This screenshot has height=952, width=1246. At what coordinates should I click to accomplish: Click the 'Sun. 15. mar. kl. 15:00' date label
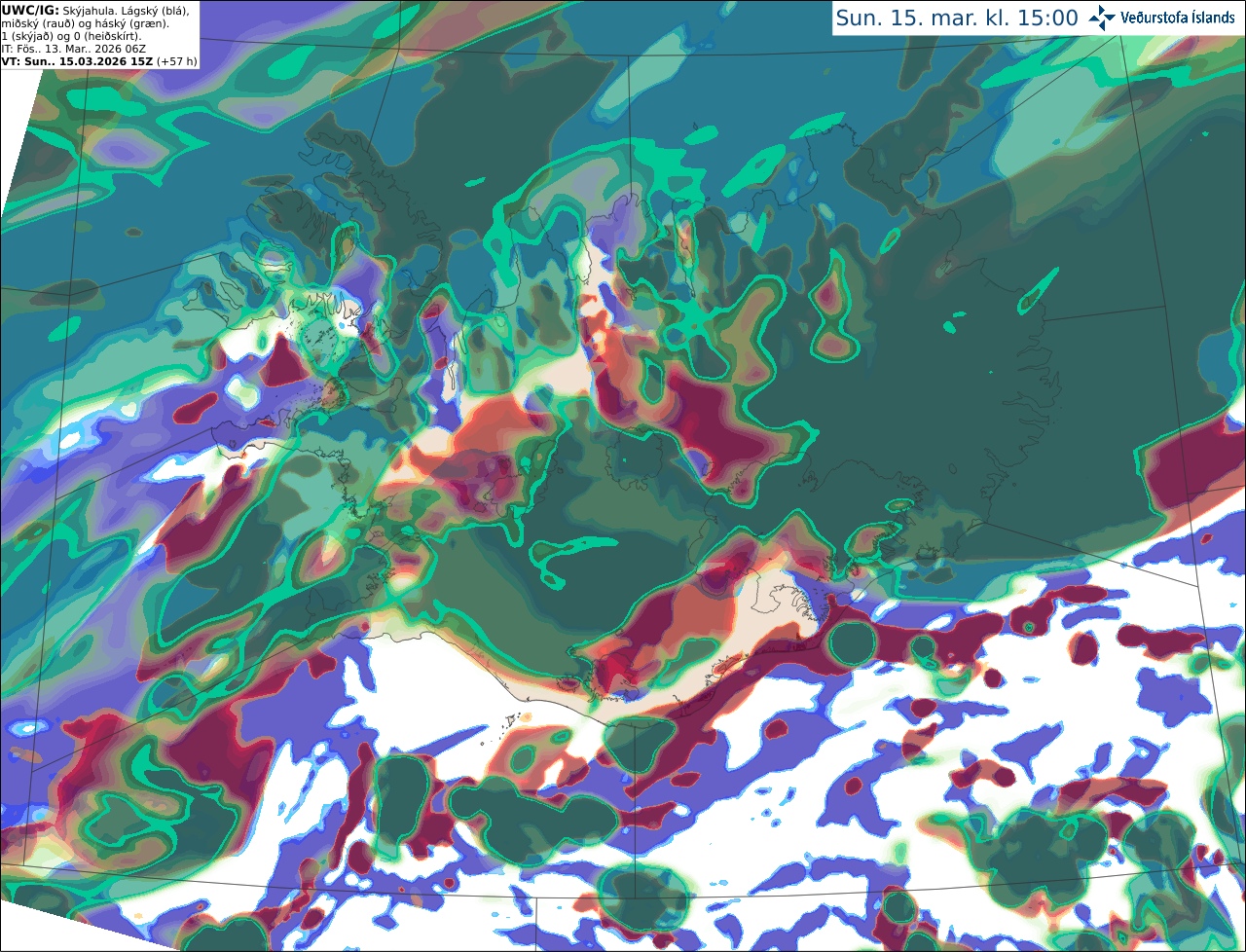point(957,18)
